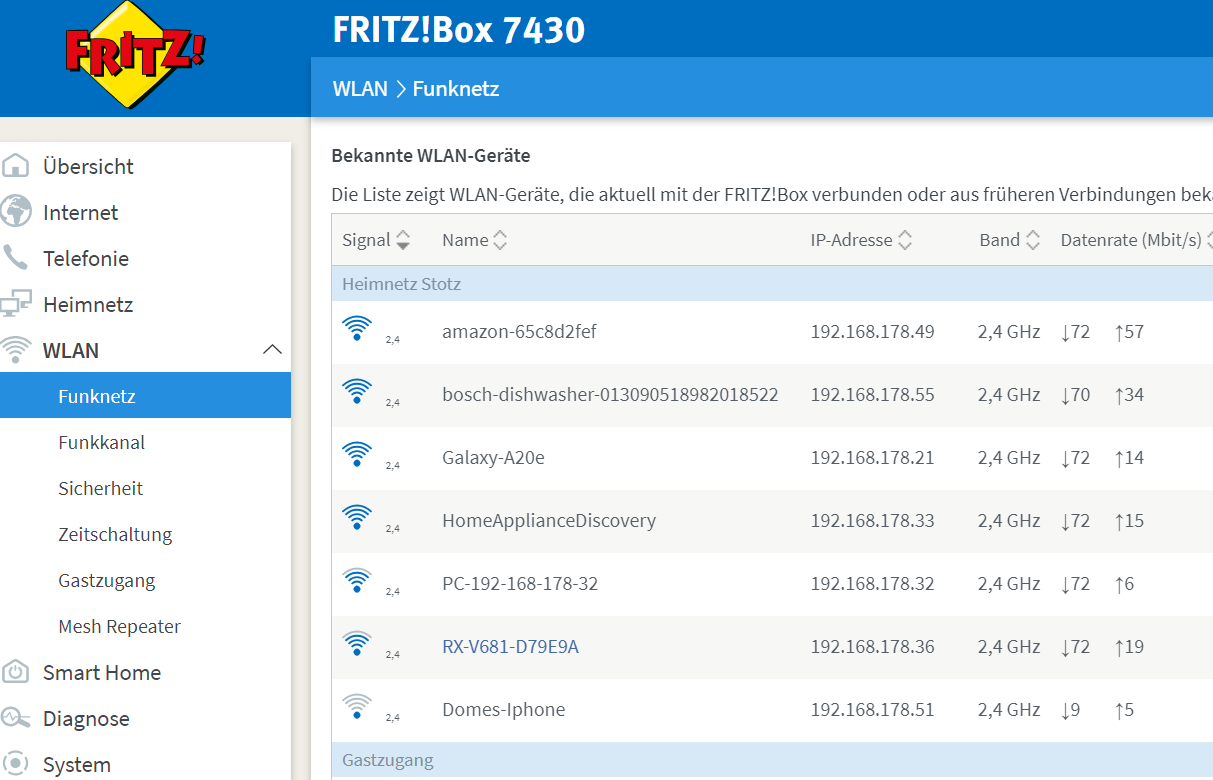Open the RX-V681-D79E9A device link

point(510,647)
